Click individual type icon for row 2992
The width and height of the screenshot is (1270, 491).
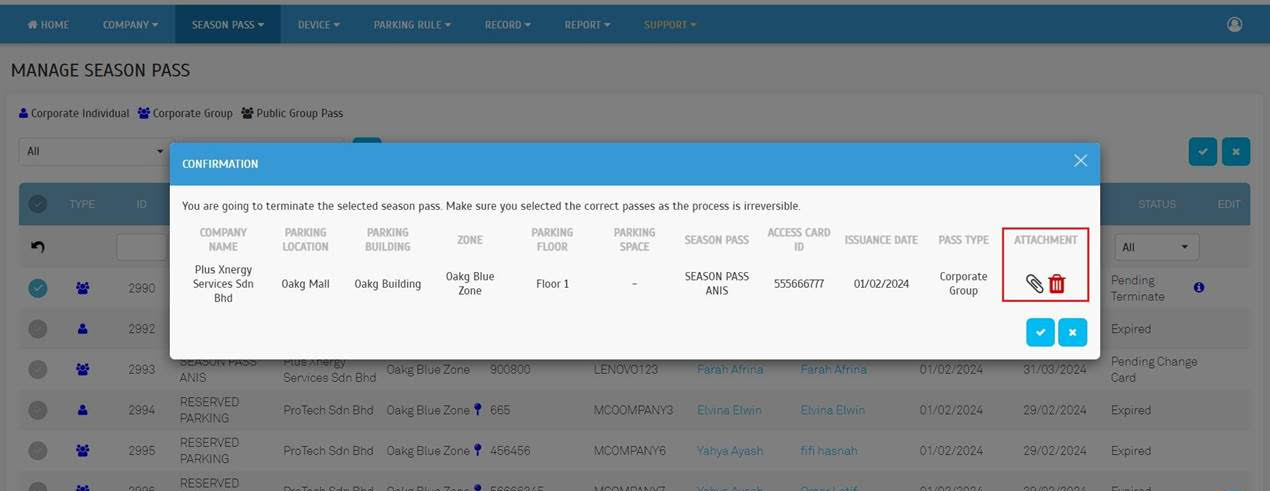pos(82,329)
